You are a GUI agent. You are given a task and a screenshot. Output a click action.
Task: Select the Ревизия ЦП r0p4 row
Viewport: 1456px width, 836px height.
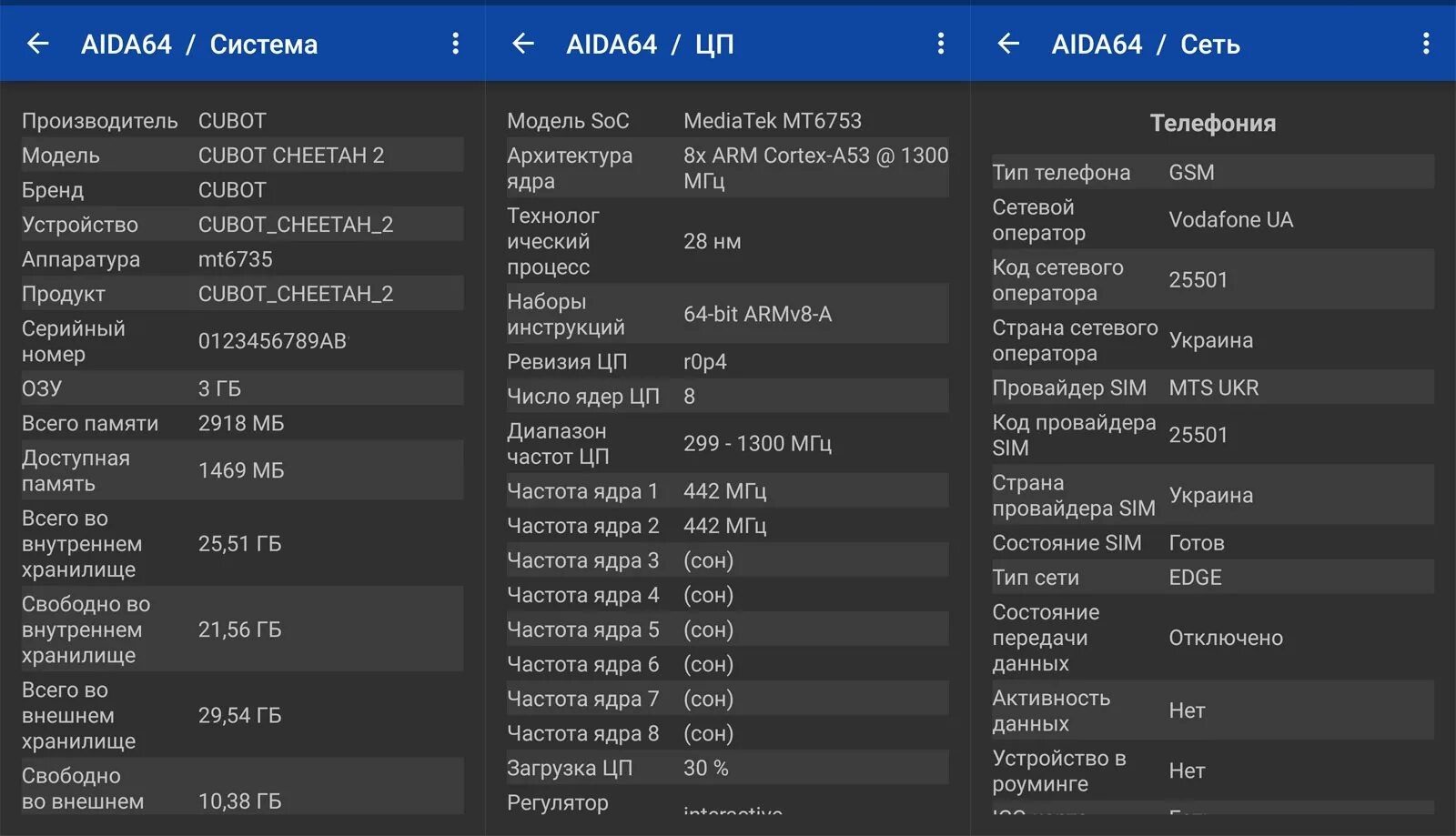coord(728,361)
